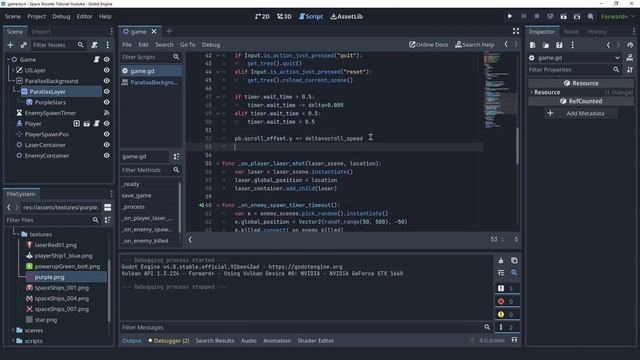Hide the EnemyContainer node
The image size is (640, 360).
click(107, 156)
